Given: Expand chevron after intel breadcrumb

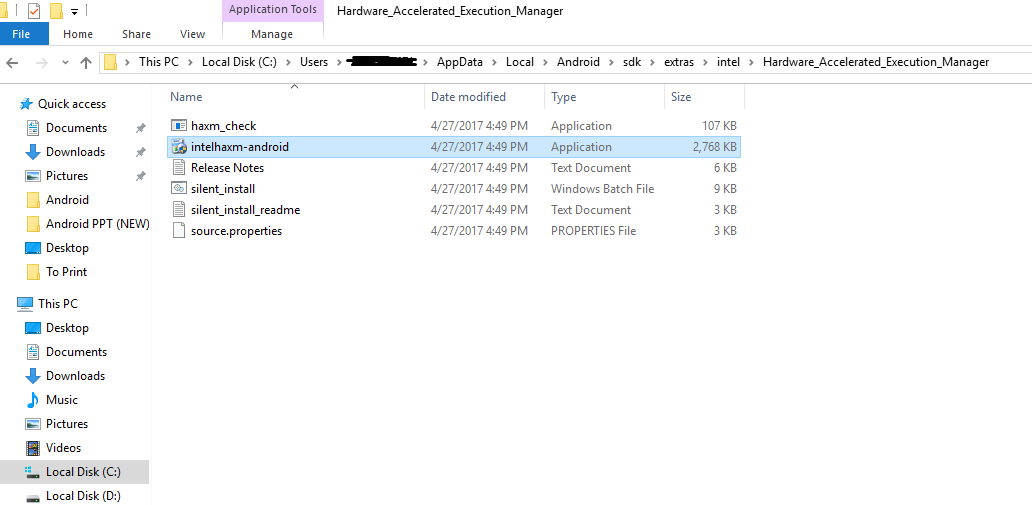Looking at the screenshot, I should [751, 63].
